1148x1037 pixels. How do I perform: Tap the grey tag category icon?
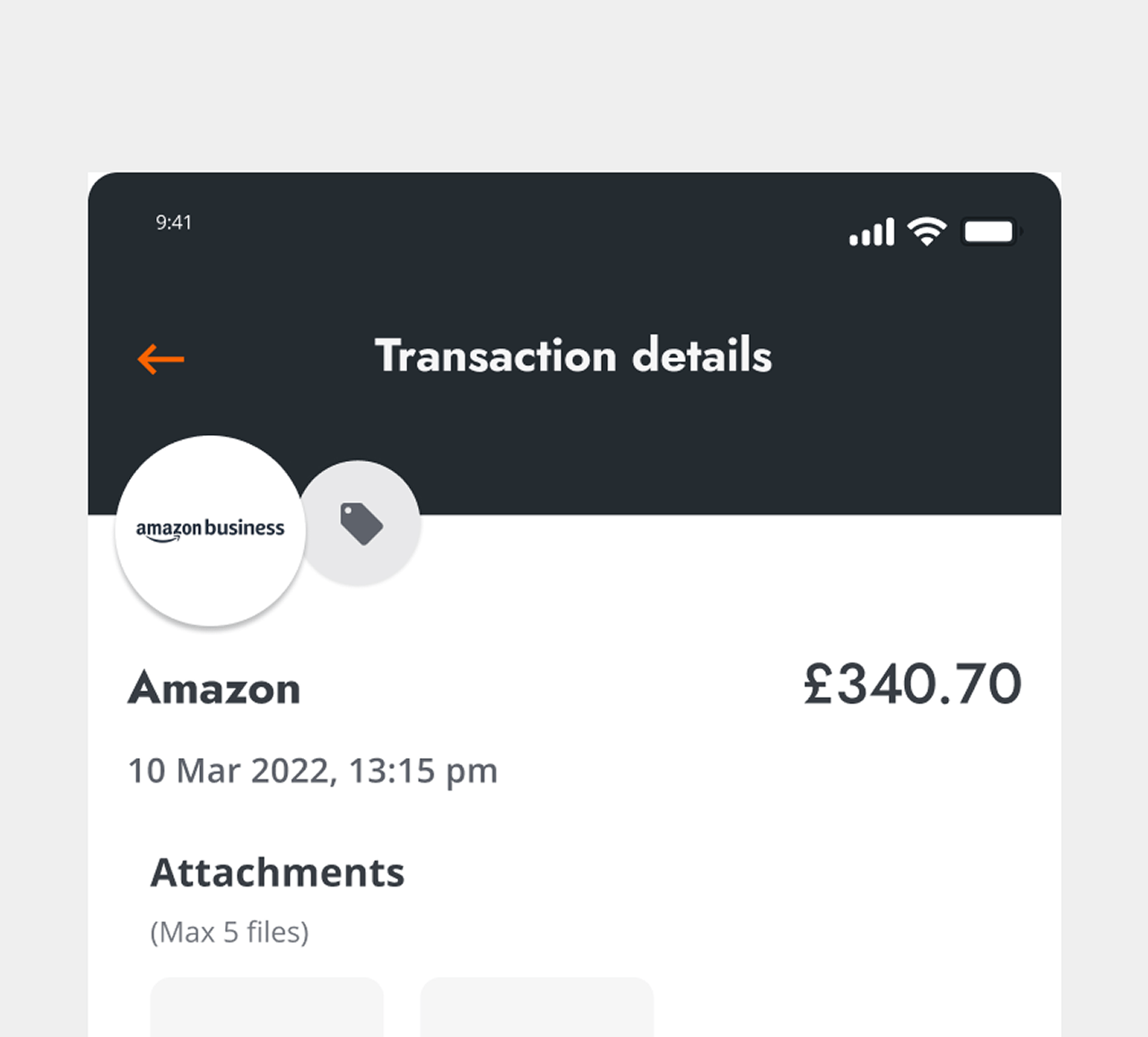[361, 523]
